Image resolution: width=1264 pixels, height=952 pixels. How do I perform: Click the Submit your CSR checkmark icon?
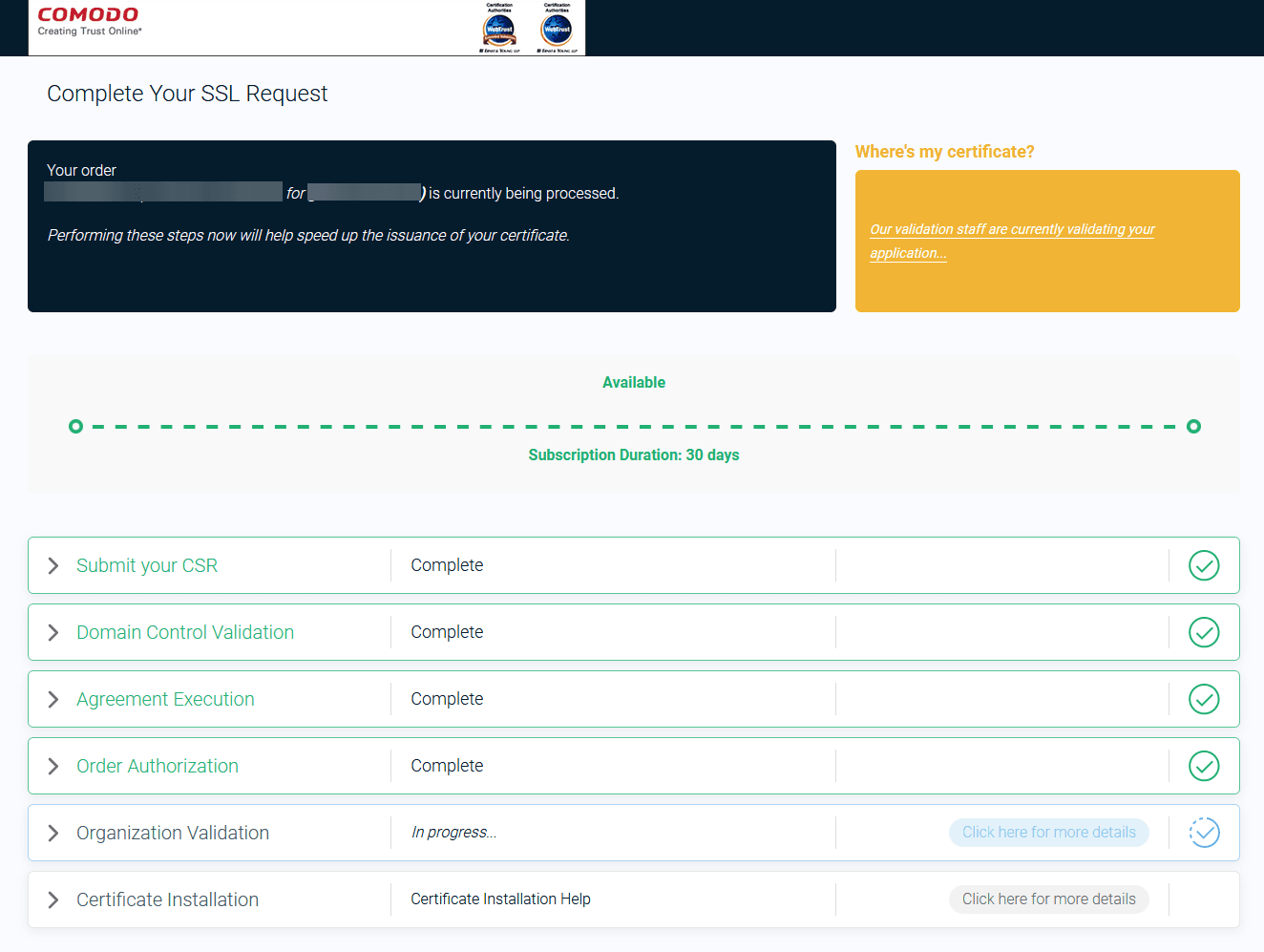pos(1204,565)
